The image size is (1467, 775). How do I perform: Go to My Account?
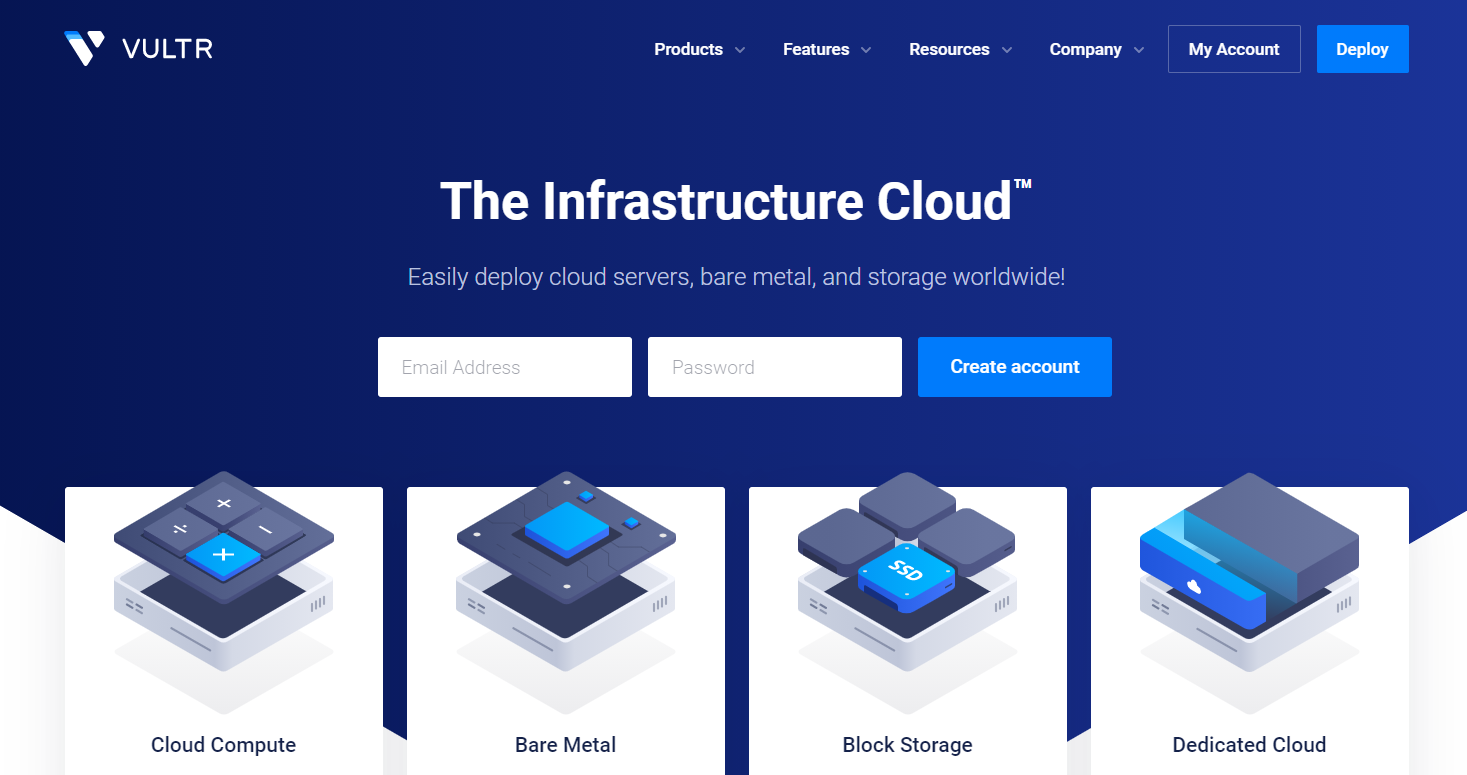pos(1234,49)
